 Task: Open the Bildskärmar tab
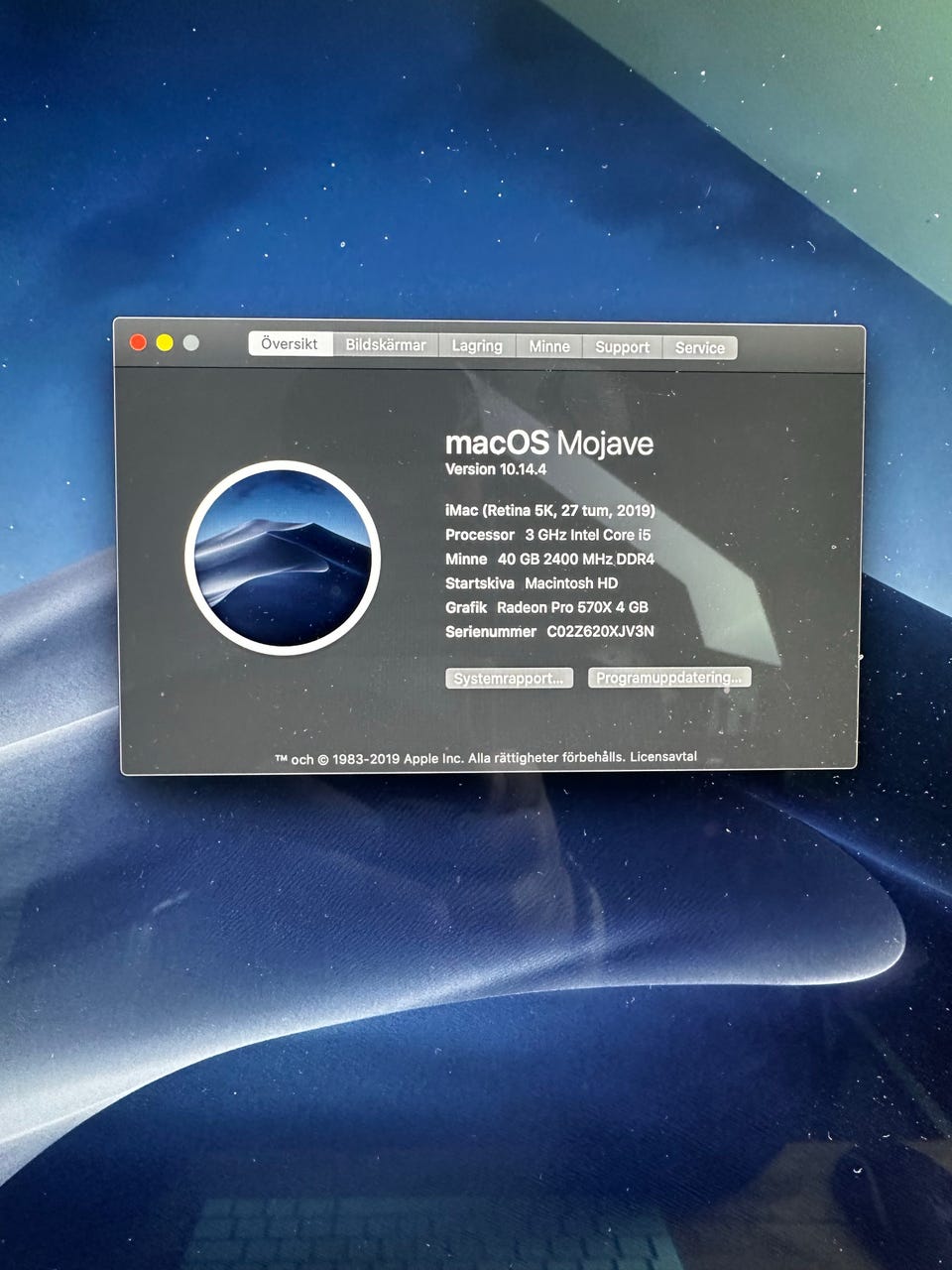pyautogui.click(x=386, y=345)
